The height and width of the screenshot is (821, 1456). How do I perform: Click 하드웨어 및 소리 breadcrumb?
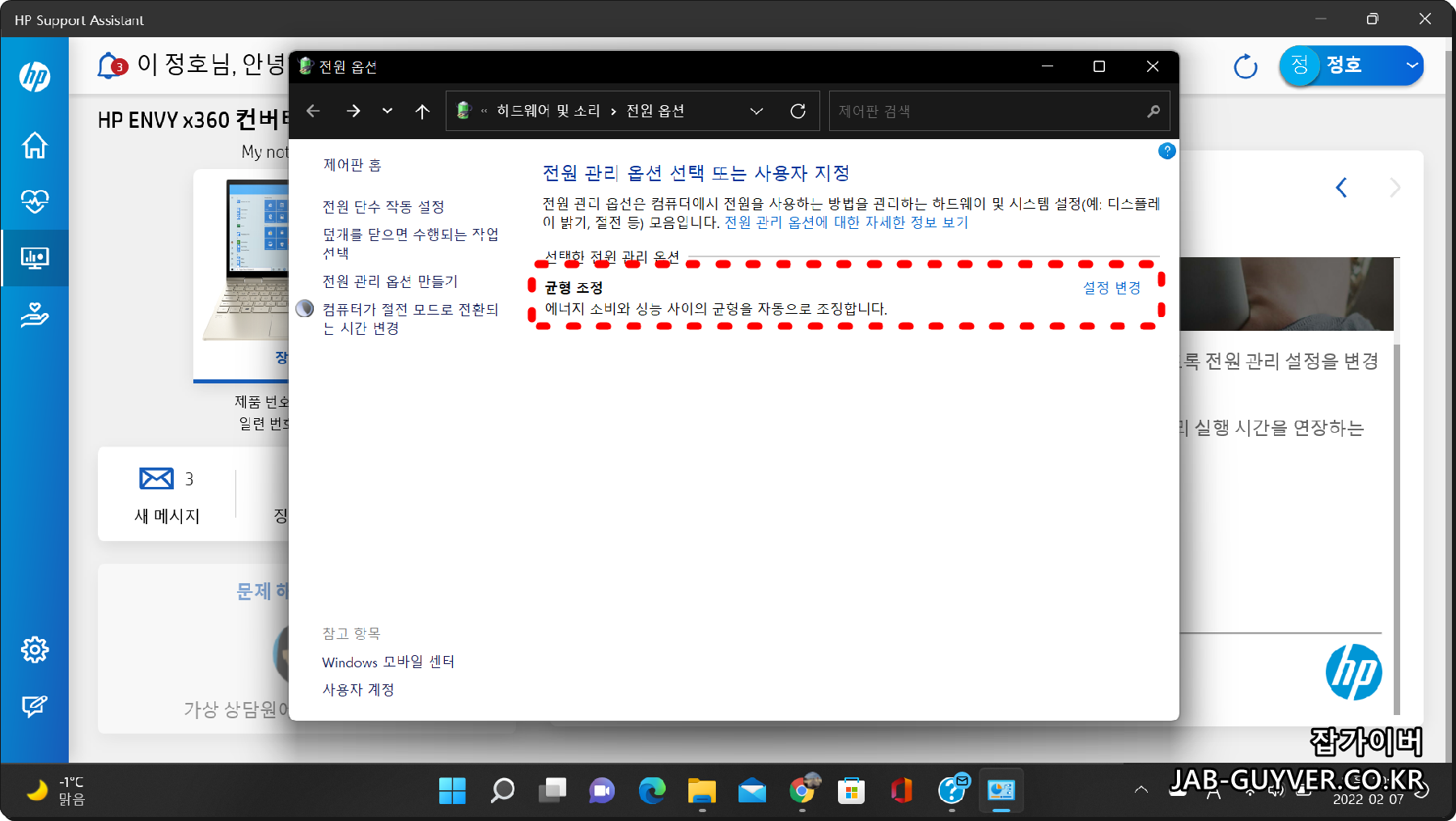pyautogui.click(x=548, y=111)
